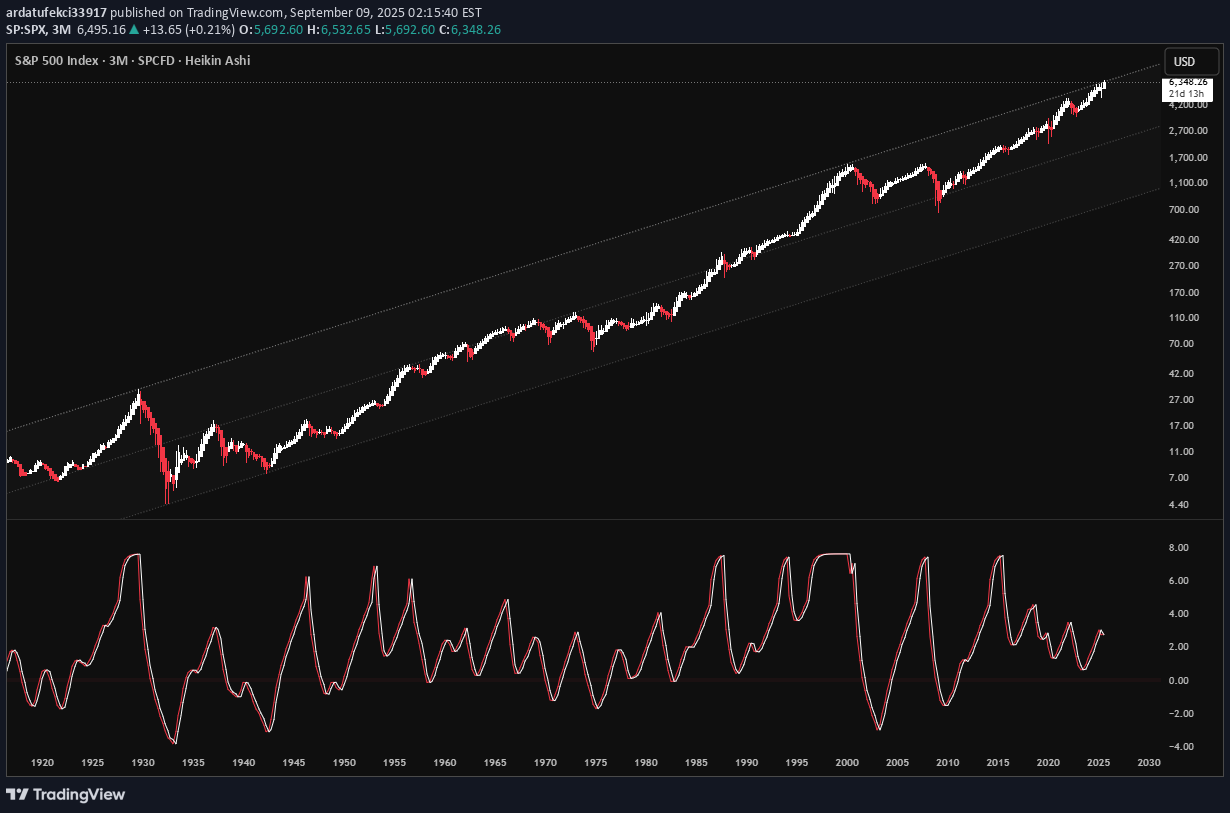Viewport: 1230px width, 813px height.
Task: Click the current price label 6,348.26
Action: click(1188, 82)
